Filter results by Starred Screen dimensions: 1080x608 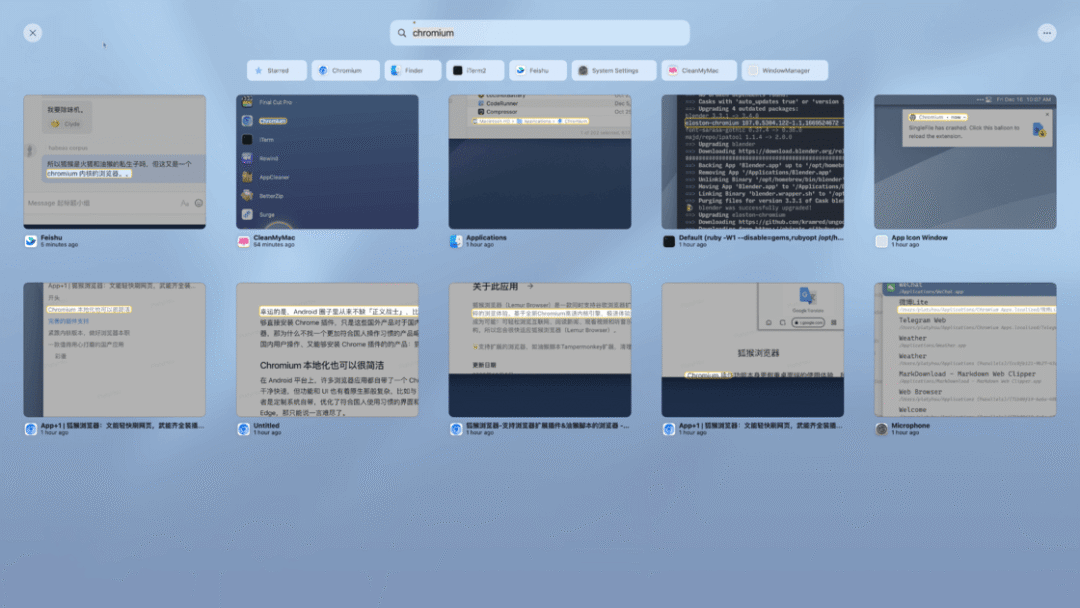(x=277, y=70)
